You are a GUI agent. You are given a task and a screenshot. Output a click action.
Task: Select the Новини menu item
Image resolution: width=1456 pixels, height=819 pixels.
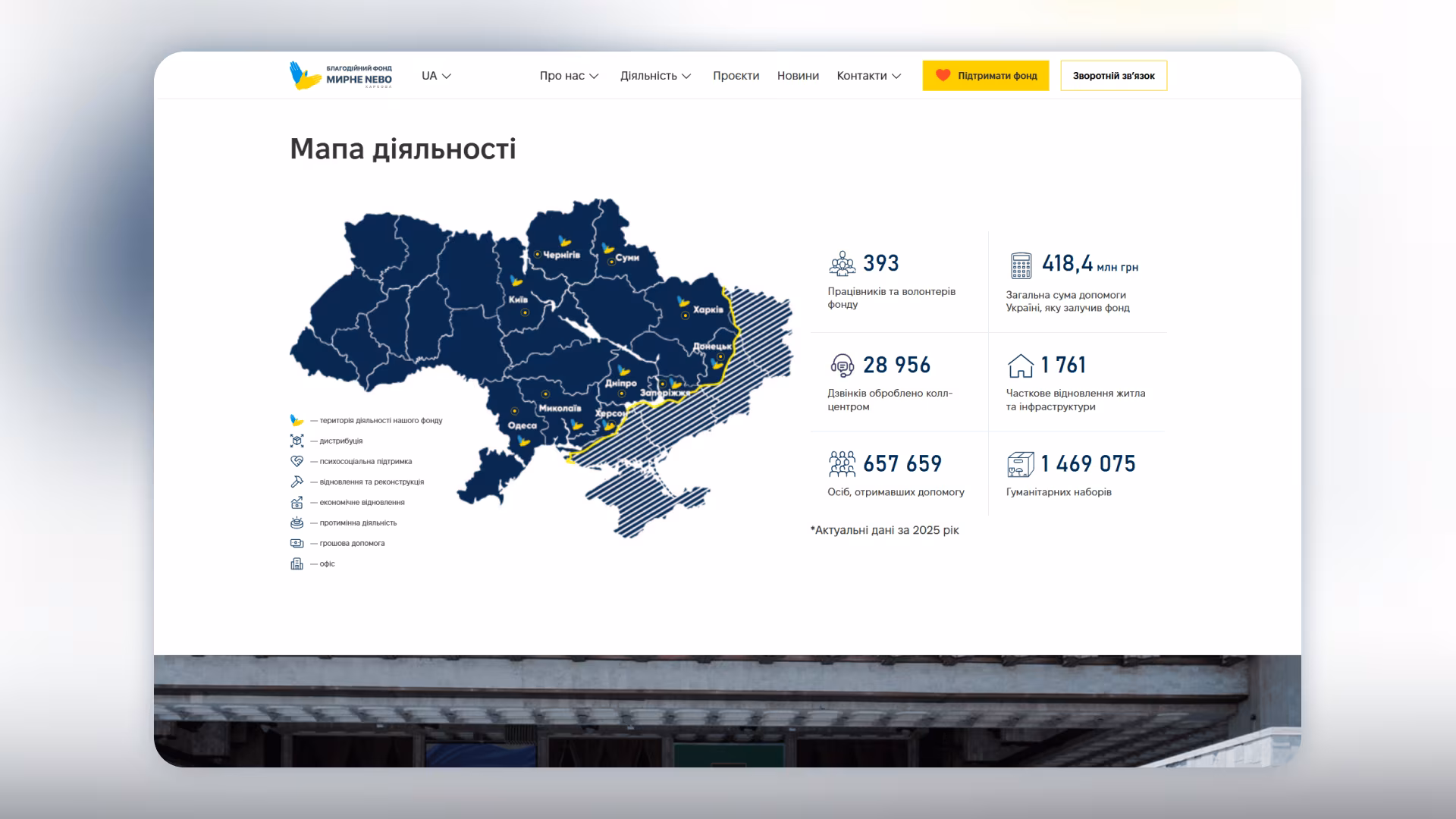[x=797, y=76]
